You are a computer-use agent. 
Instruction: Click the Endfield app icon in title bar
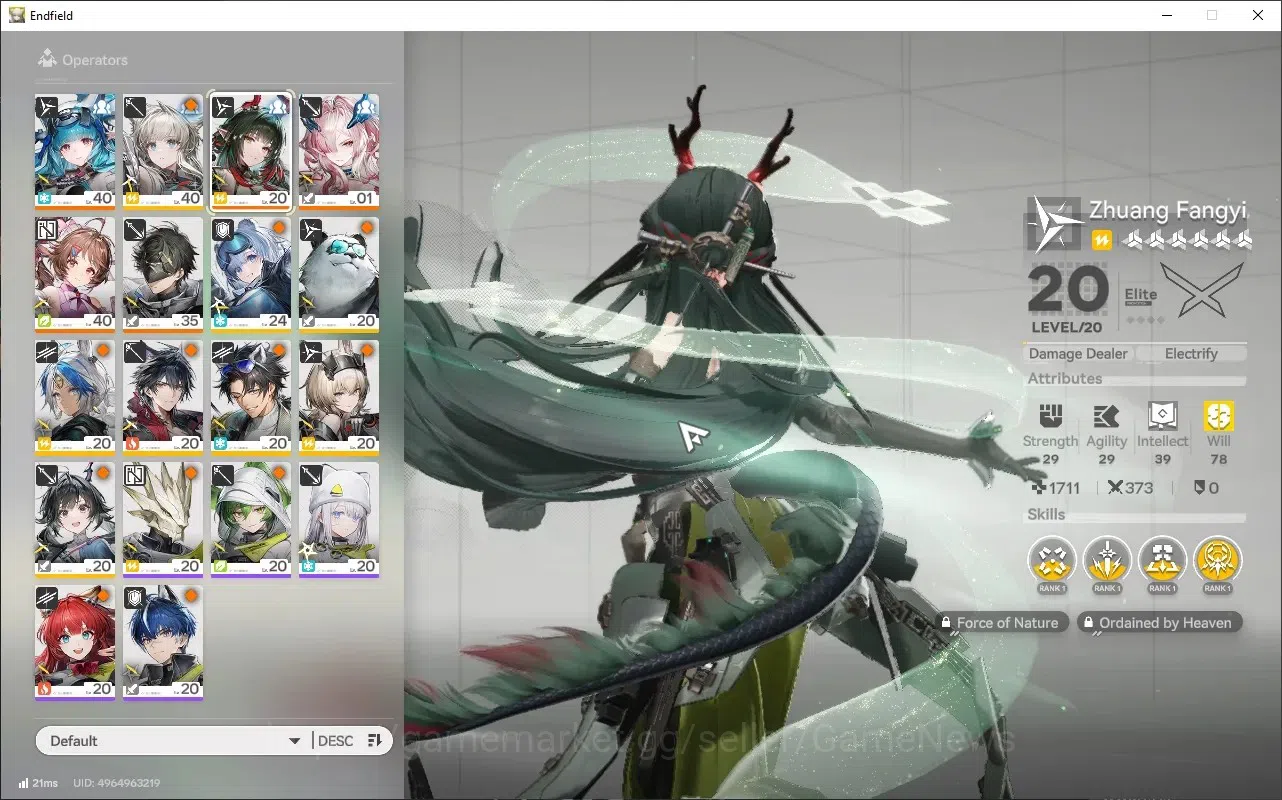tap(17, 15)
